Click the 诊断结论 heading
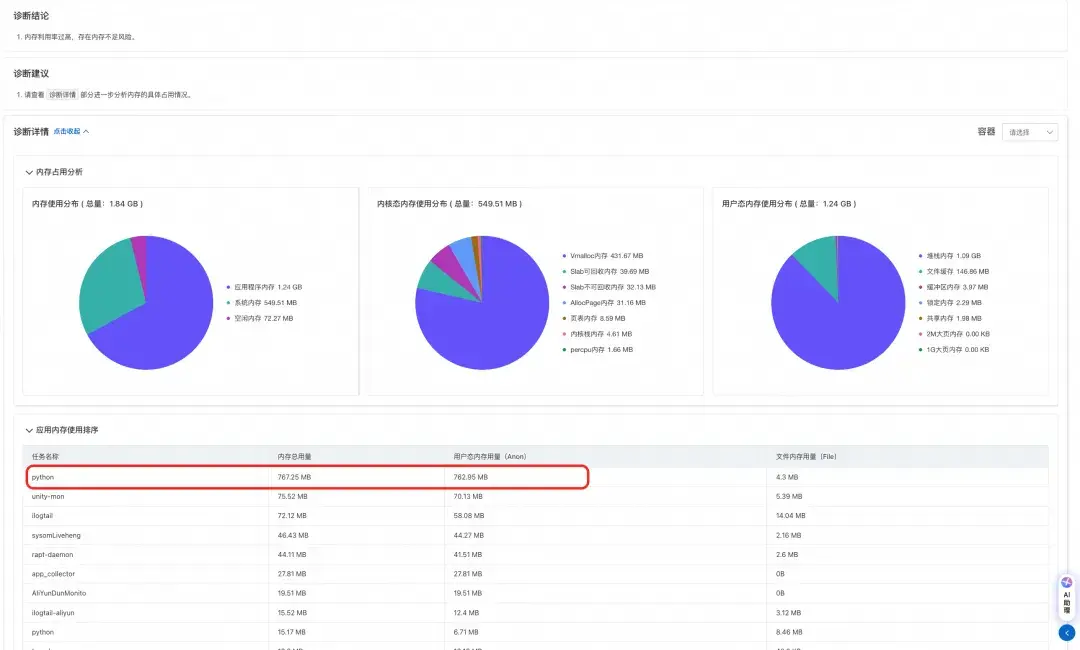This screenshot has height=650, width=1080. 31,15
